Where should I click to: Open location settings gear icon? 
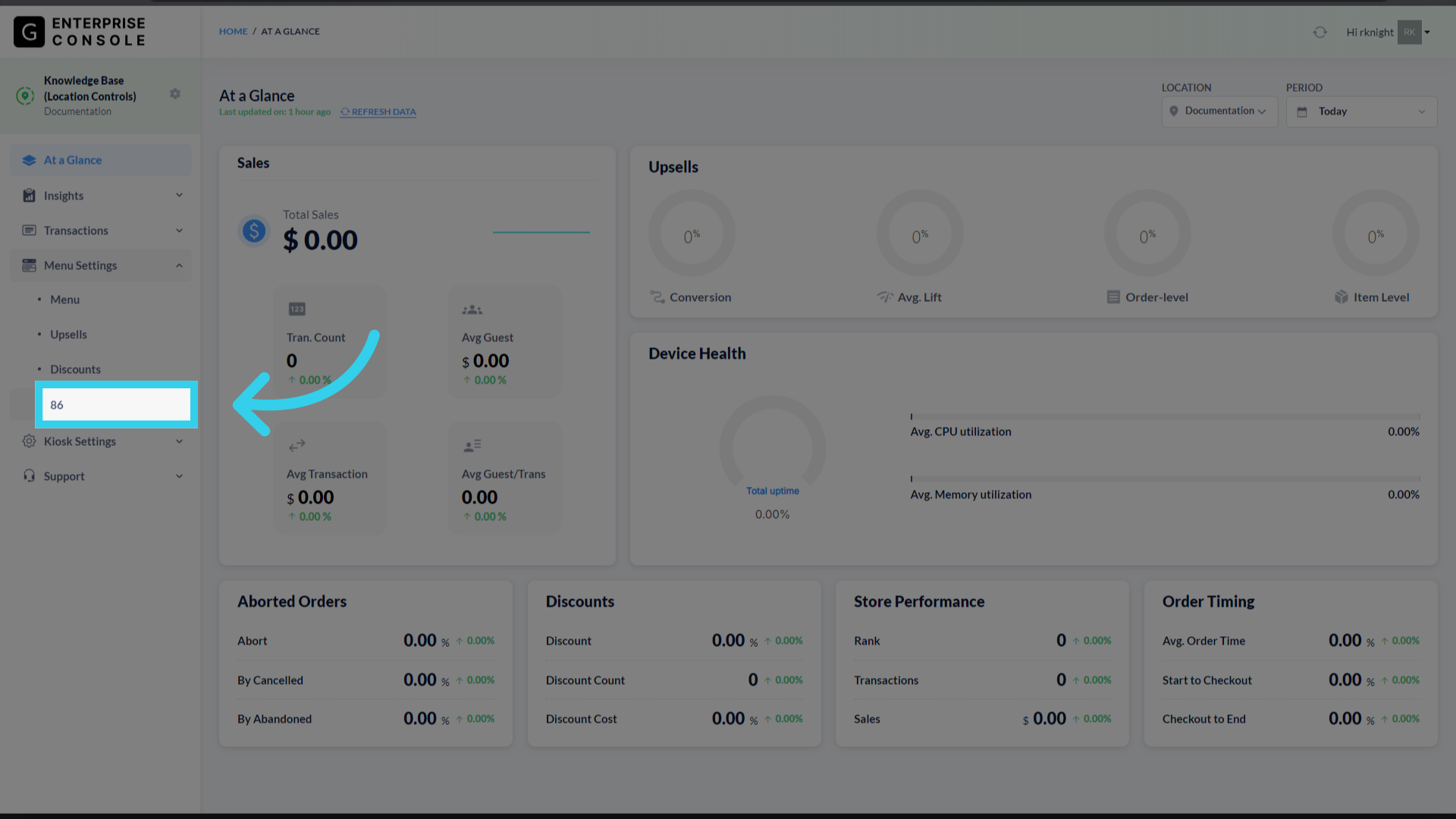(x=175, y=94)
